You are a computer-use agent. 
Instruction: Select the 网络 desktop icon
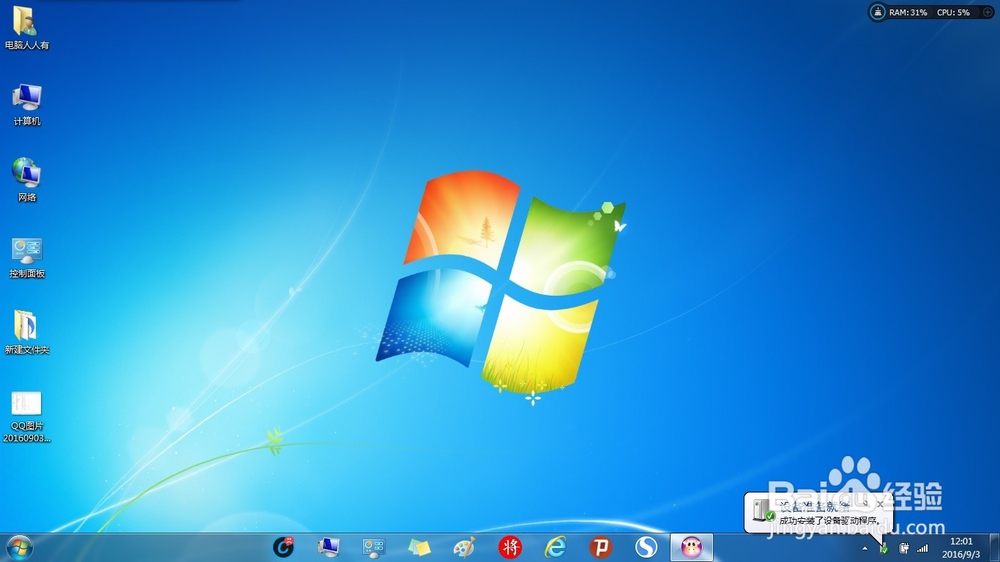26,180
